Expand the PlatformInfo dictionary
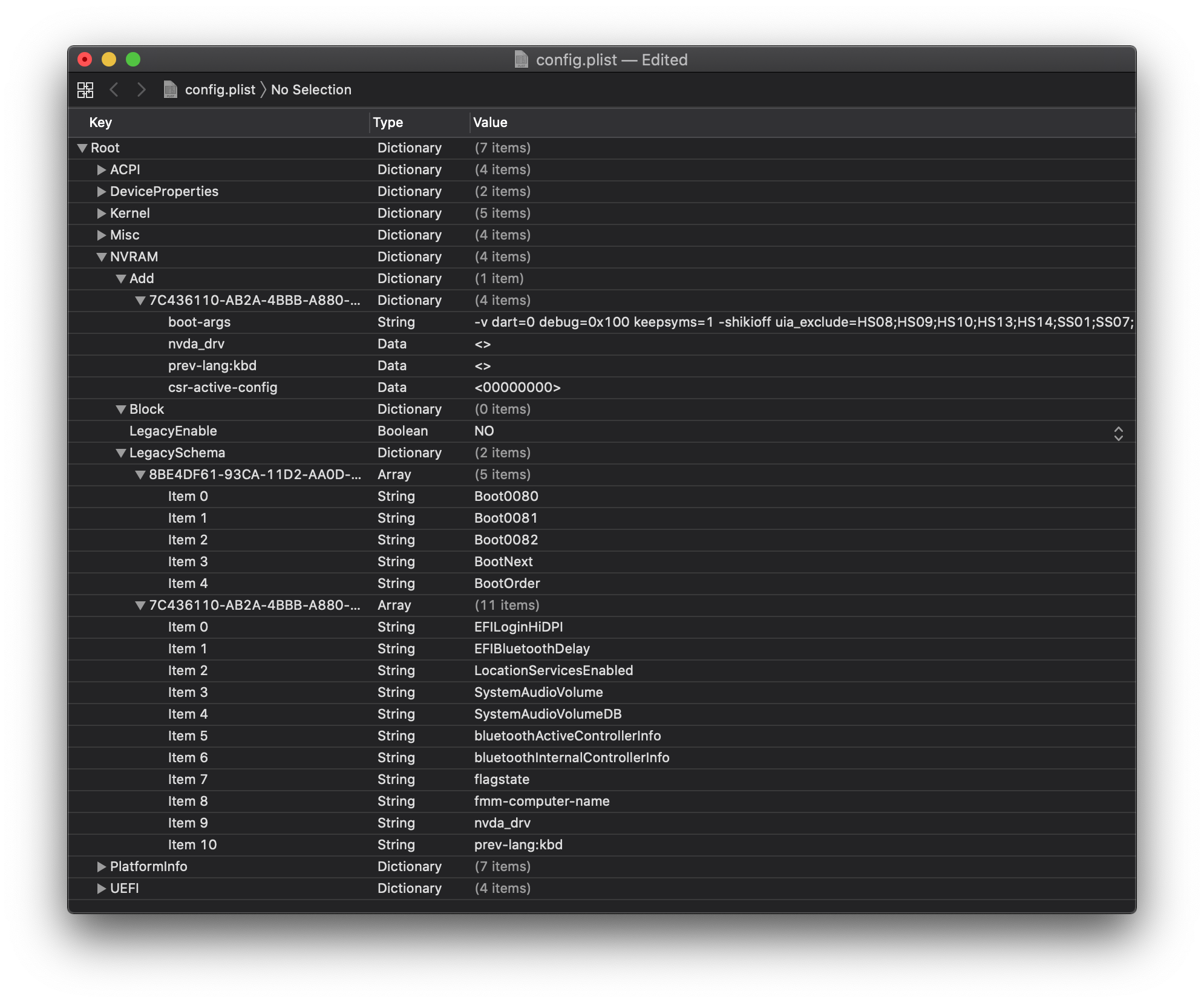The width and height of the screenshot is (1204, 1003). [102, 867]
